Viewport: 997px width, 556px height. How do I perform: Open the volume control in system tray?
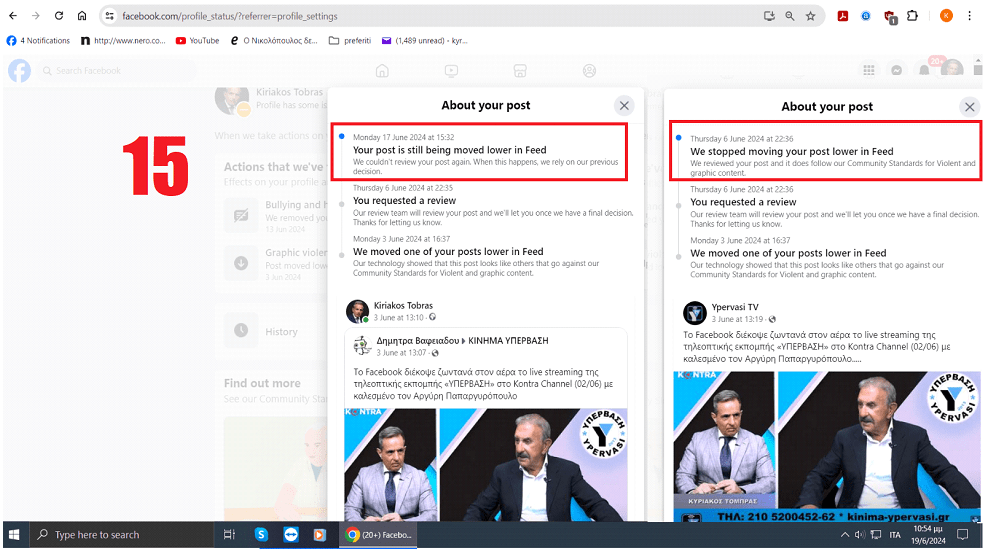click(860, 534)
